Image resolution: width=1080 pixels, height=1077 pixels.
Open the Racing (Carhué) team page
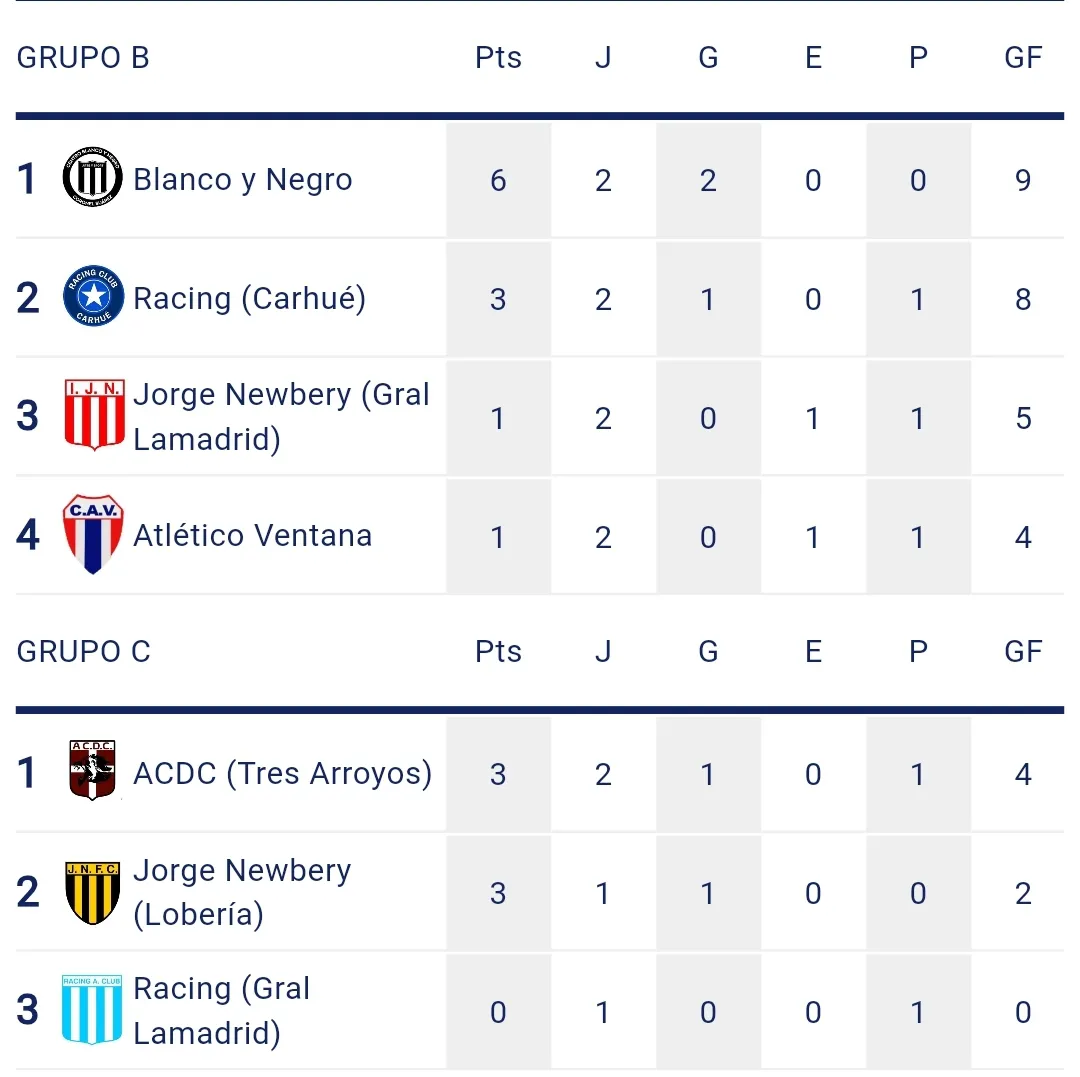coord(249,298)
